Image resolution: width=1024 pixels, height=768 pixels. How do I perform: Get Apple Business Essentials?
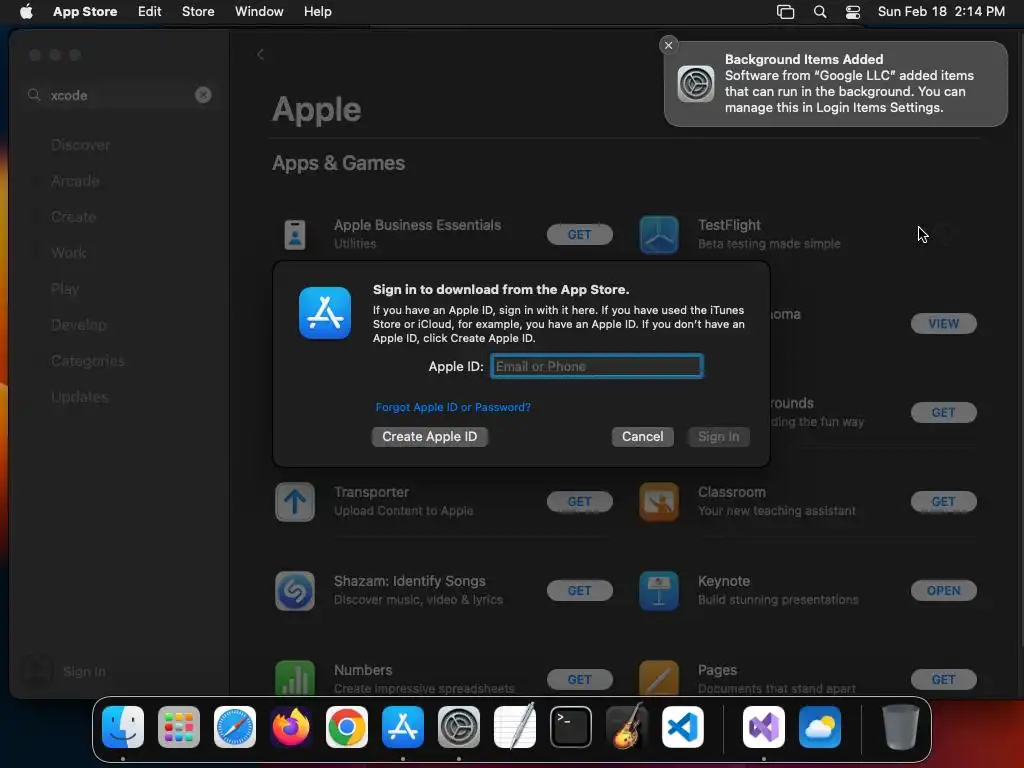579,234
